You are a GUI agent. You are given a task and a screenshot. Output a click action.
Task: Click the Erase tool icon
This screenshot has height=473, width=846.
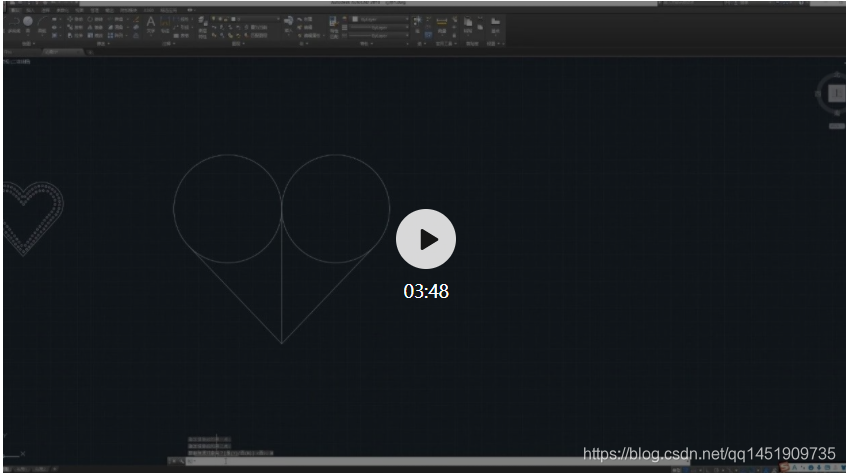[x=136, y=19]
